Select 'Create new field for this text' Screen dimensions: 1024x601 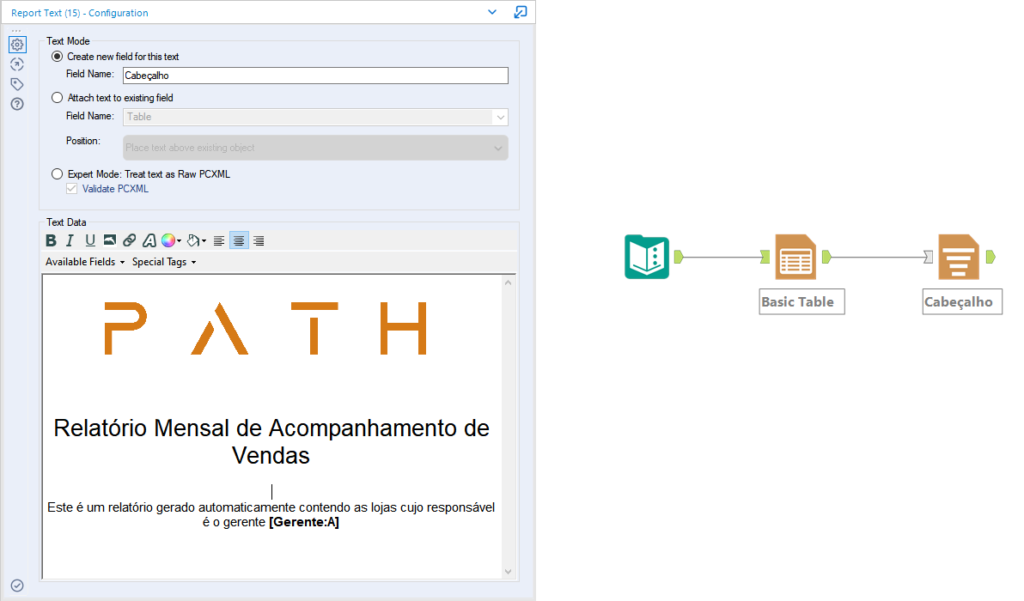click(x=57, y=57)
